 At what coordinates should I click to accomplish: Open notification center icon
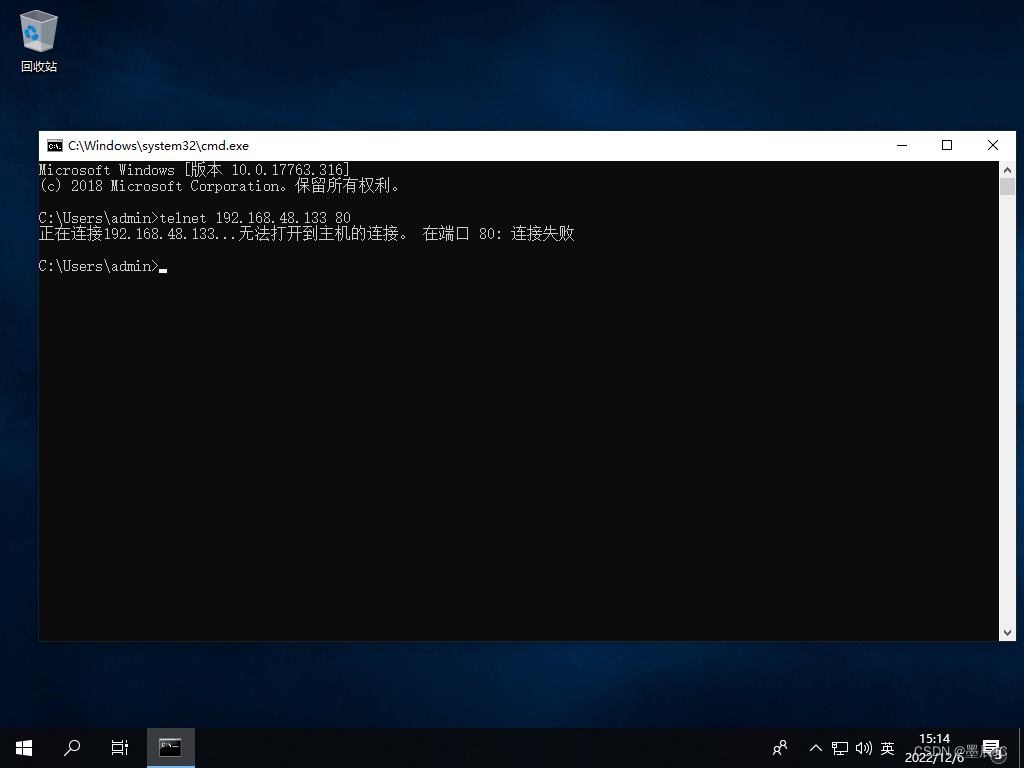click(x=991, y=748)
